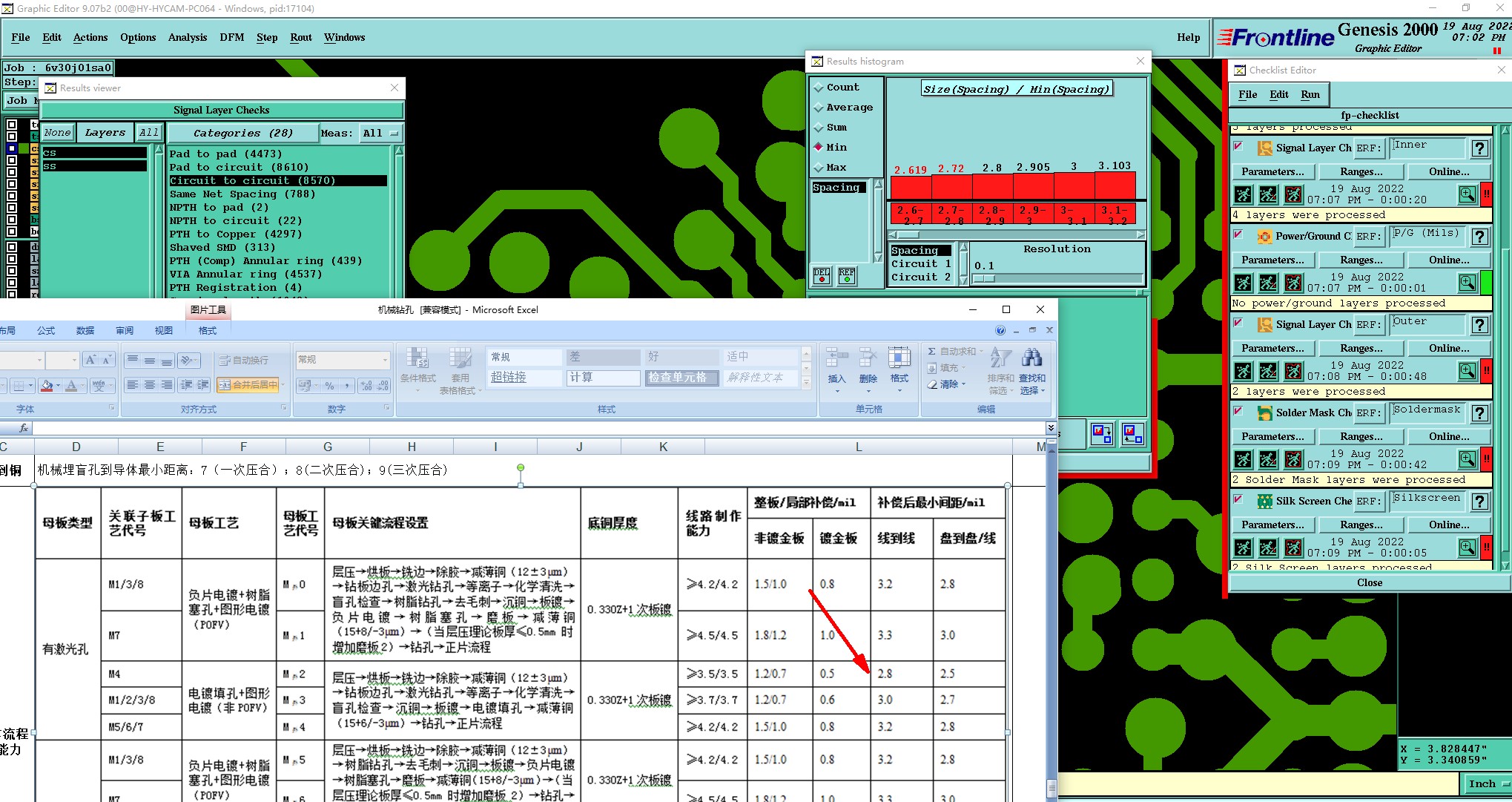Open the Run menu in Checklist Editor
The image size is (1512, 802).
pyautogui.click(x=1310, y=95)
